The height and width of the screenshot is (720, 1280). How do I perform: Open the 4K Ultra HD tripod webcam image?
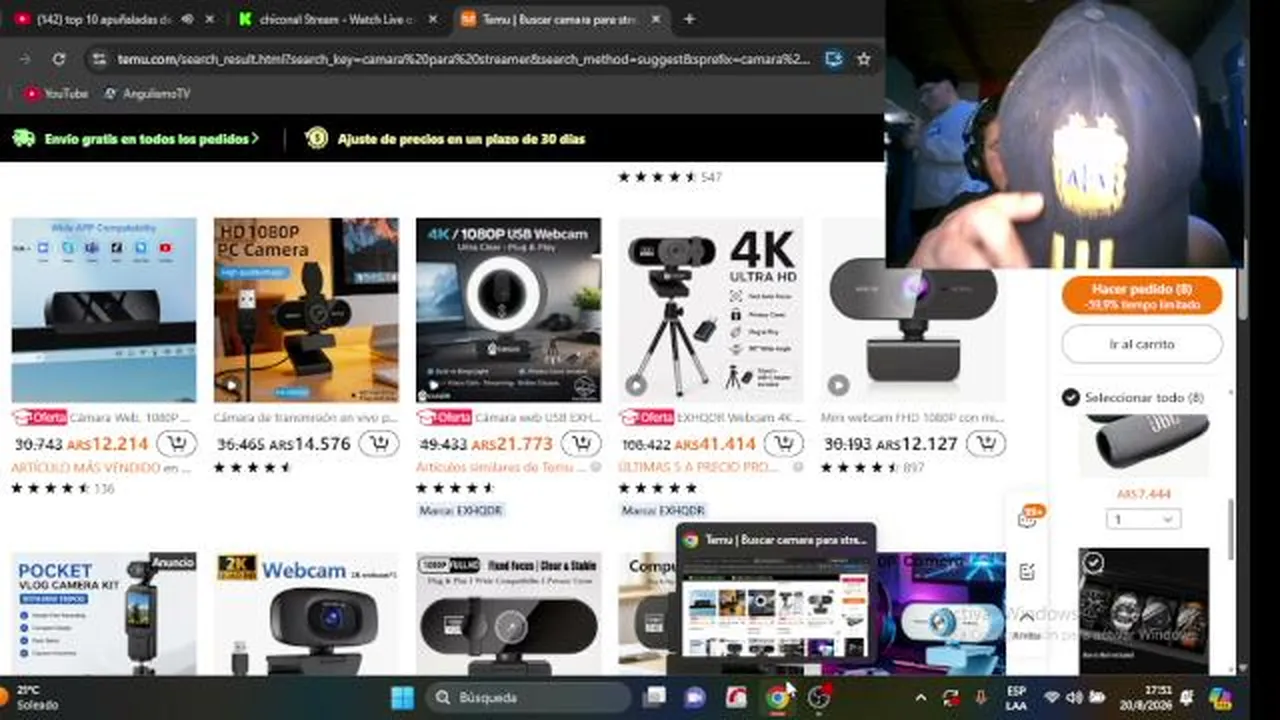pos(711,310)
